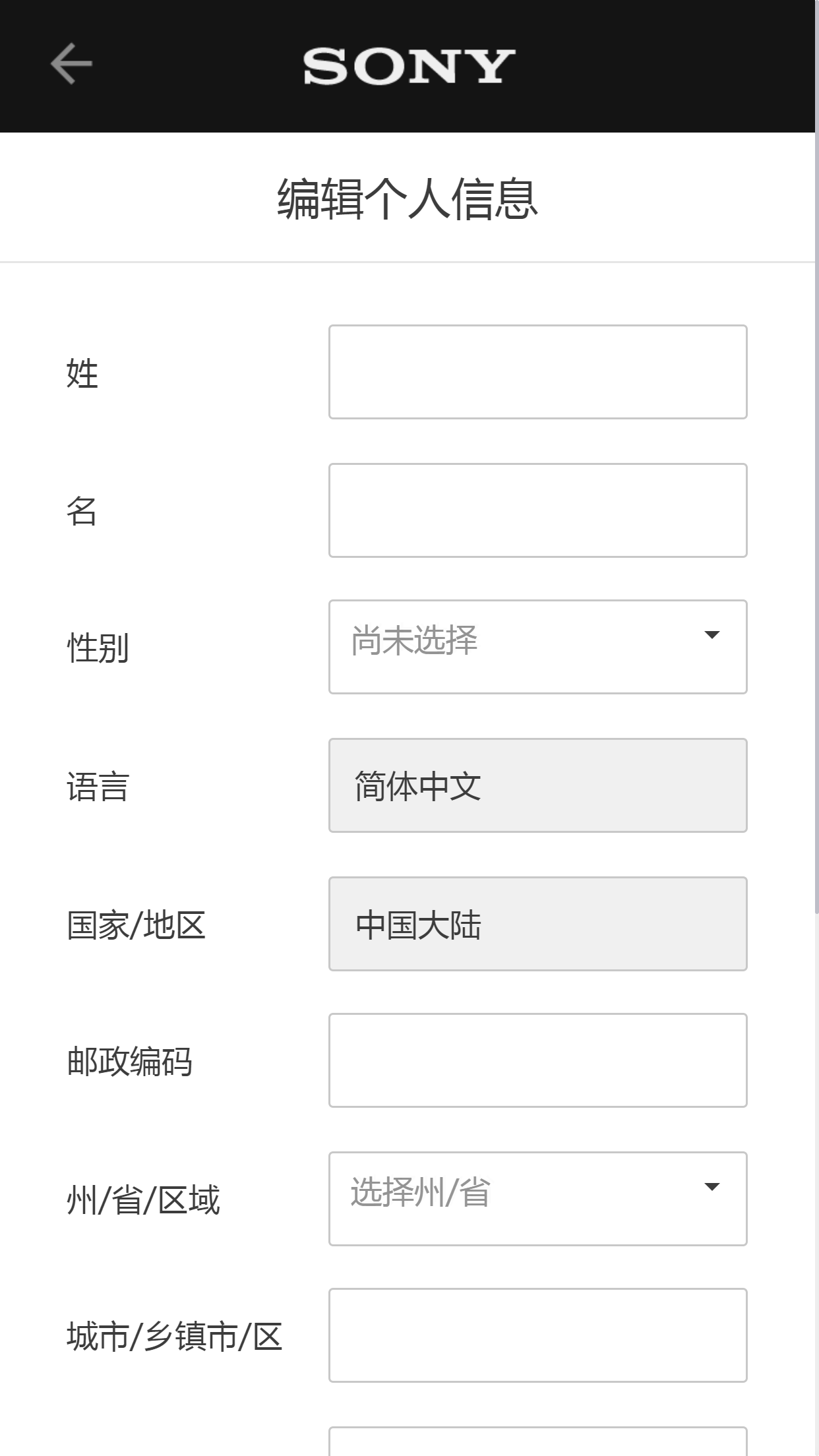
Task: Click the SONY logo
Action: coord(409,66)
